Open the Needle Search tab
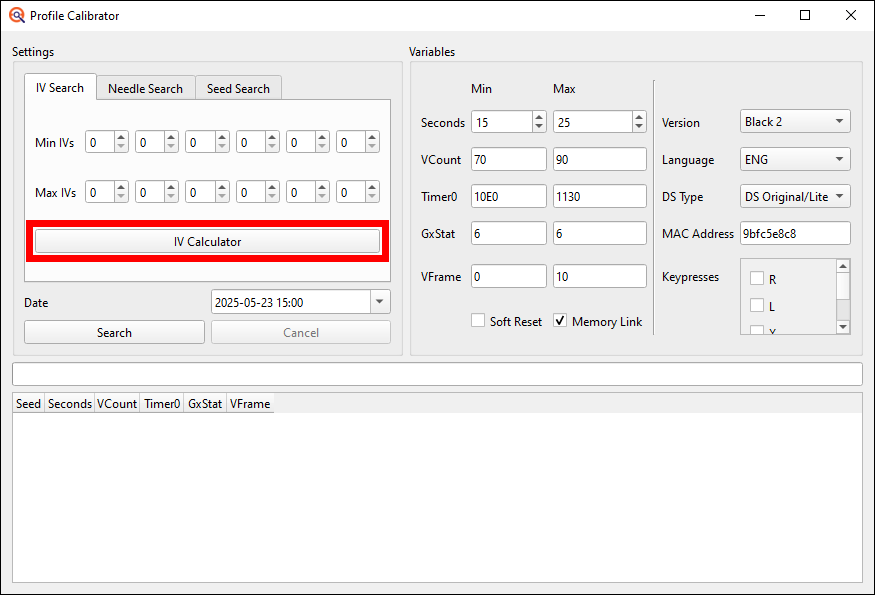875x595 pixels. 146,88
